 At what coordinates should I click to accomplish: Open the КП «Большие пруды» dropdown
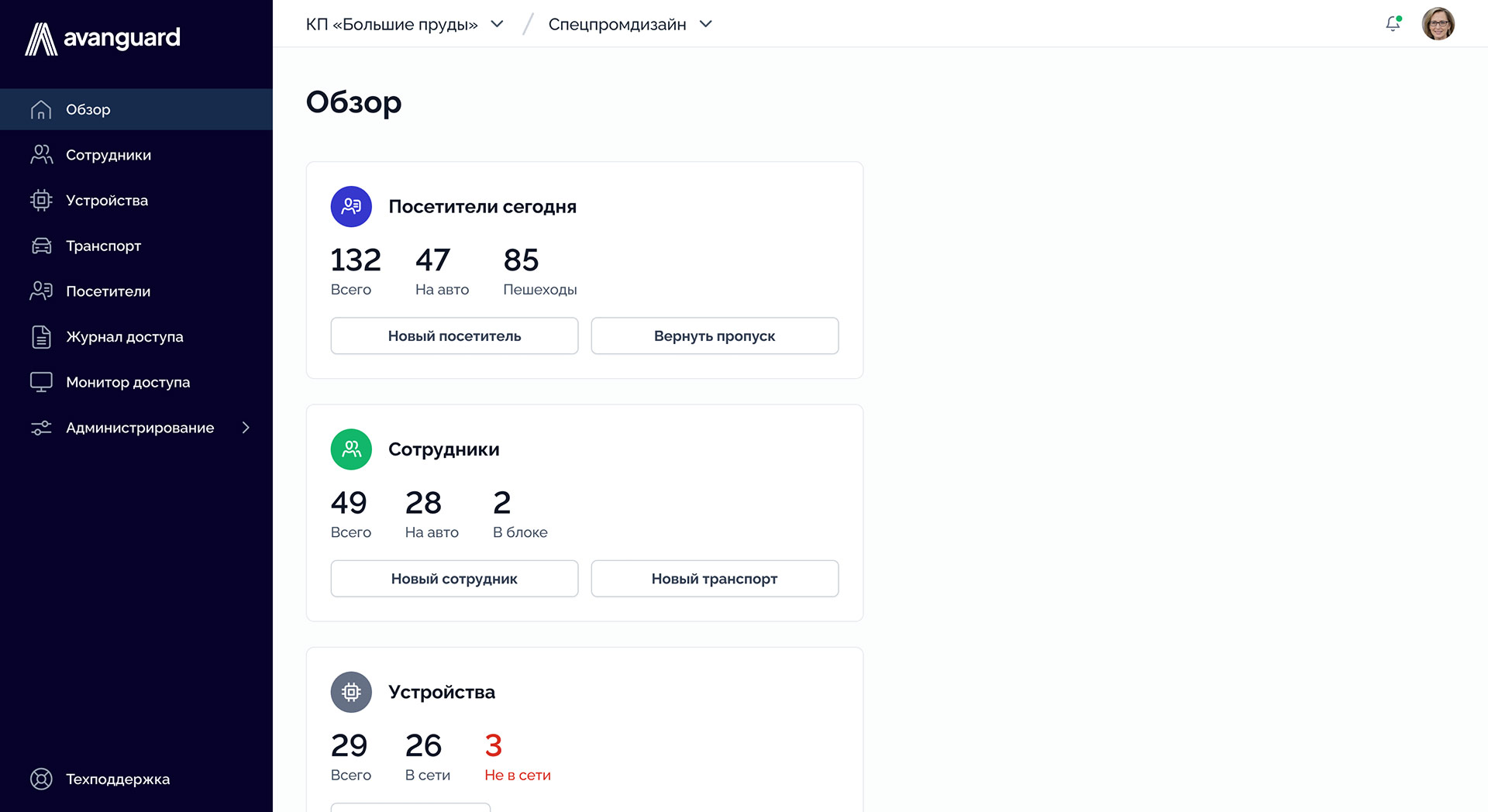[x=405, y=24]
